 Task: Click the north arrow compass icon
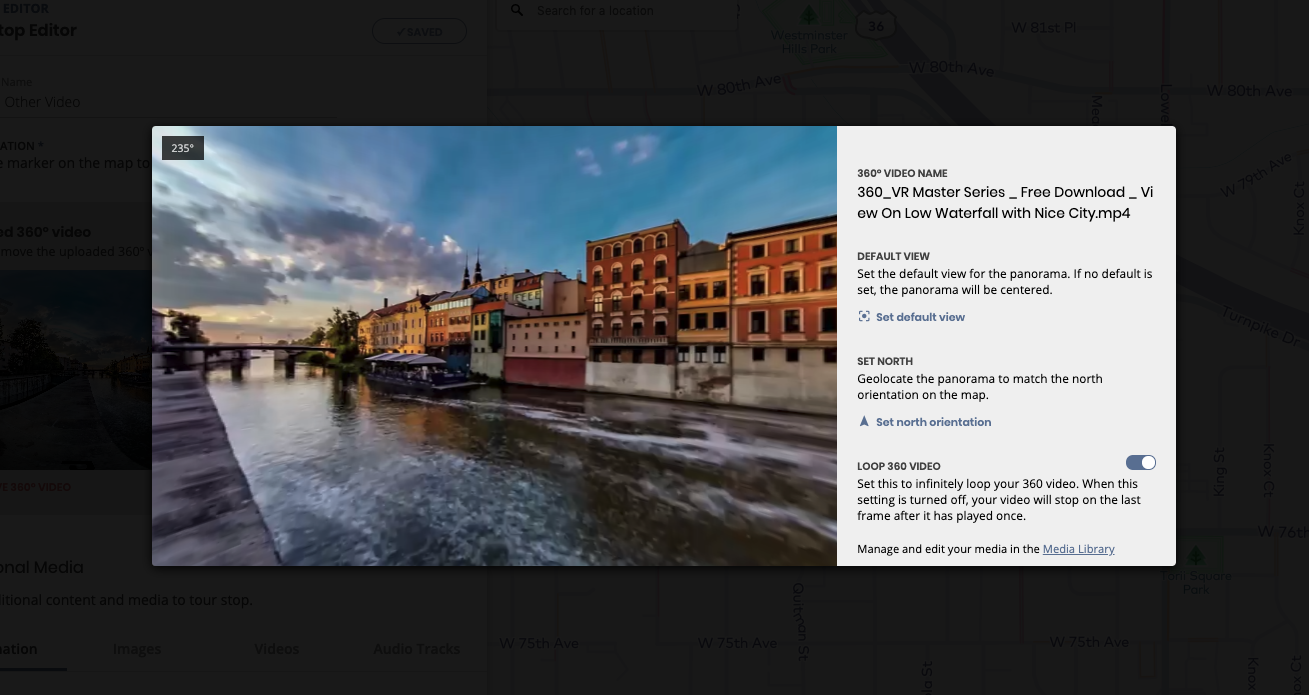click(864, 422)
